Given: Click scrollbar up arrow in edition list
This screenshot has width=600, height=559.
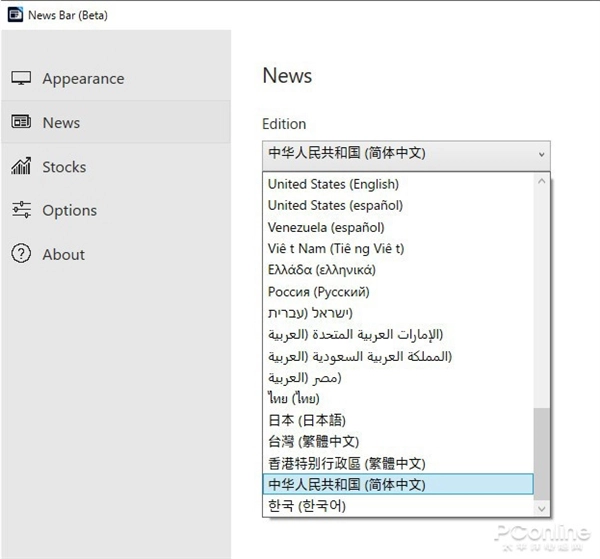Looking at the screenshot, I should [x=541, y=182].
